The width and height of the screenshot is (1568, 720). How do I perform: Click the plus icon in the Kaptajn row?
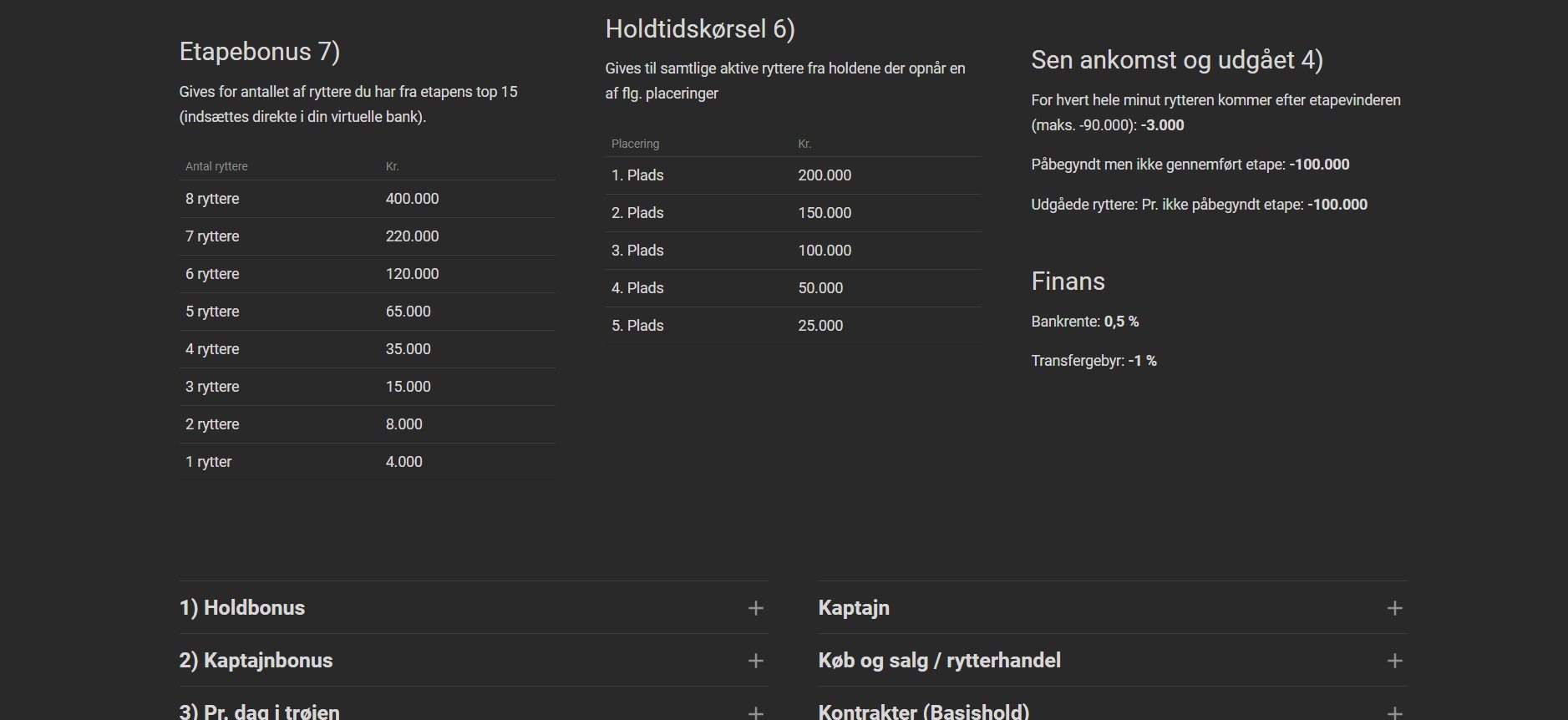(1394, 608)
